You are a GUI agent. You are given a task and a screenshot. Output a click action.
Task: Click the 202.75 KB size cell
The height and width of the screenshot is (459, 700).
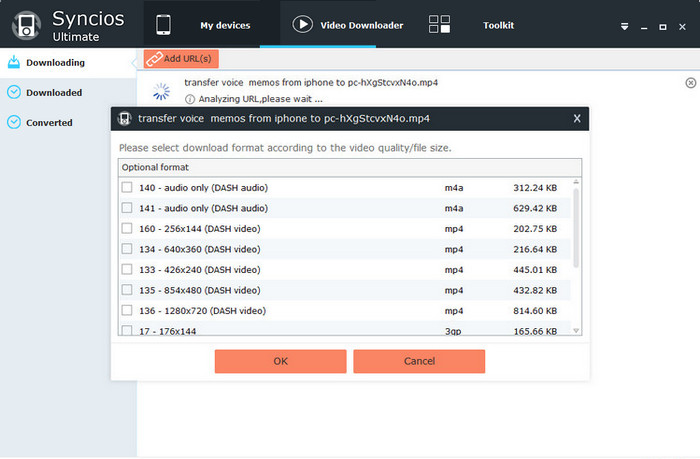535,229
